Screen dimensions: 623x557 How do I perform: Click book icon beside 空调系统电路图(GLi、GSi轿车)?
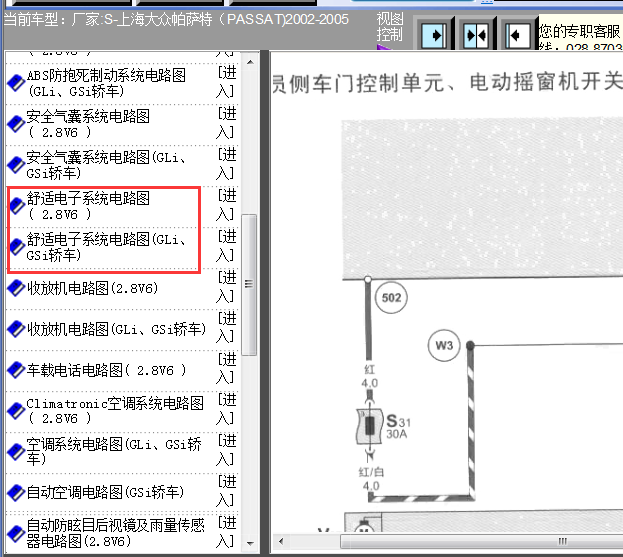16,452
